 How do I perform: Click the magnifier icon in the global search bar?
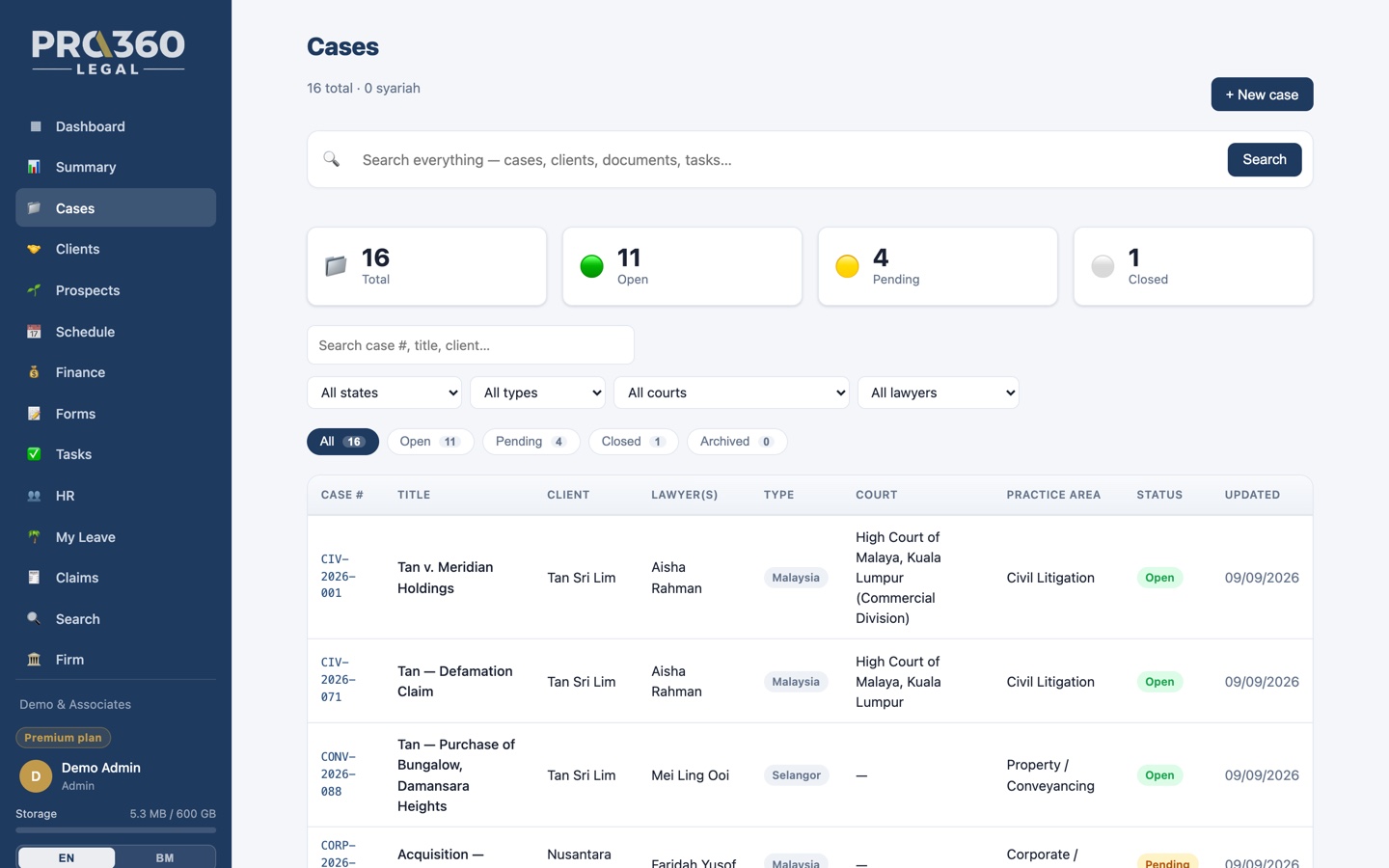(x=332, y=159)
